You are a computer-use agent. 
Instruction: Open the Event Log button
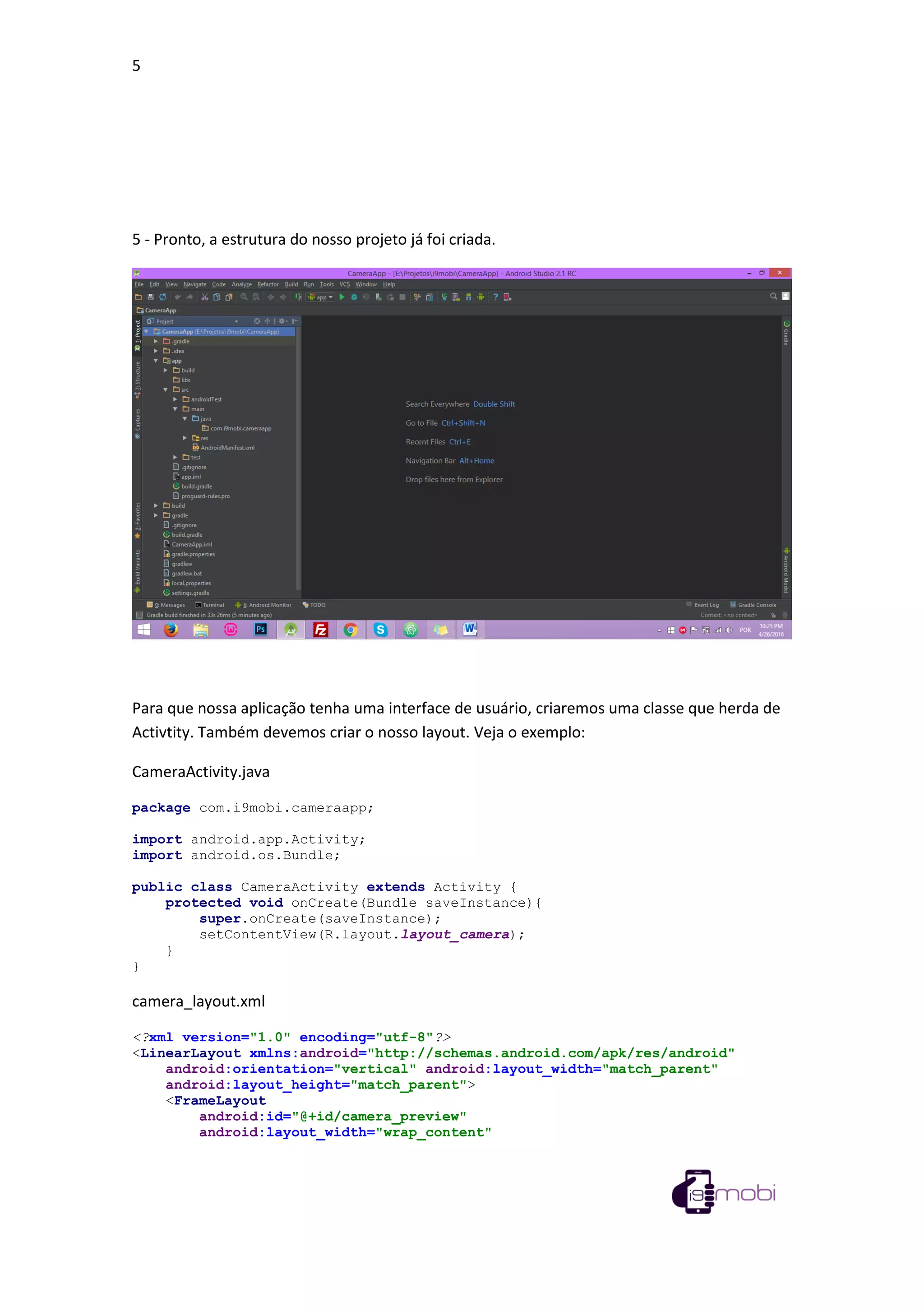coord(702,605)
